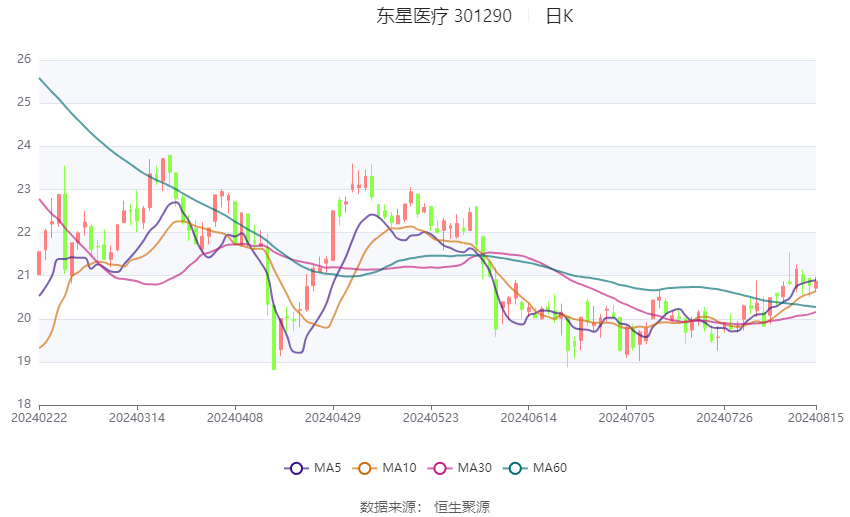This screenshot has height=517, width=850.
Task: Select the 20240429 x-axis date label
Action: 333,418
